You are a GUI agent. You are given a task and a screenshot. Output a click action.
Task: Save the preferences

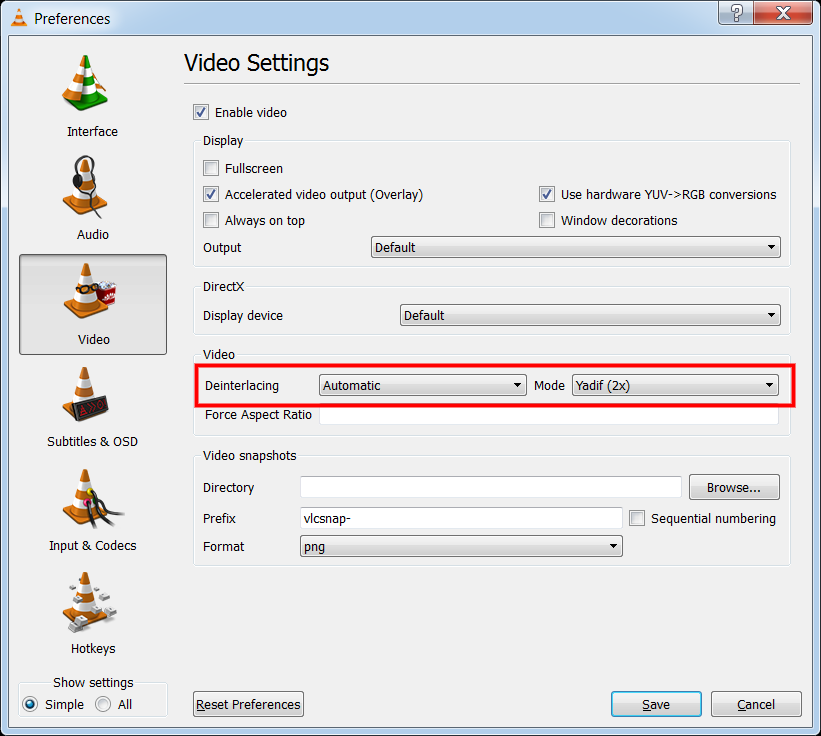click(656, 704)
